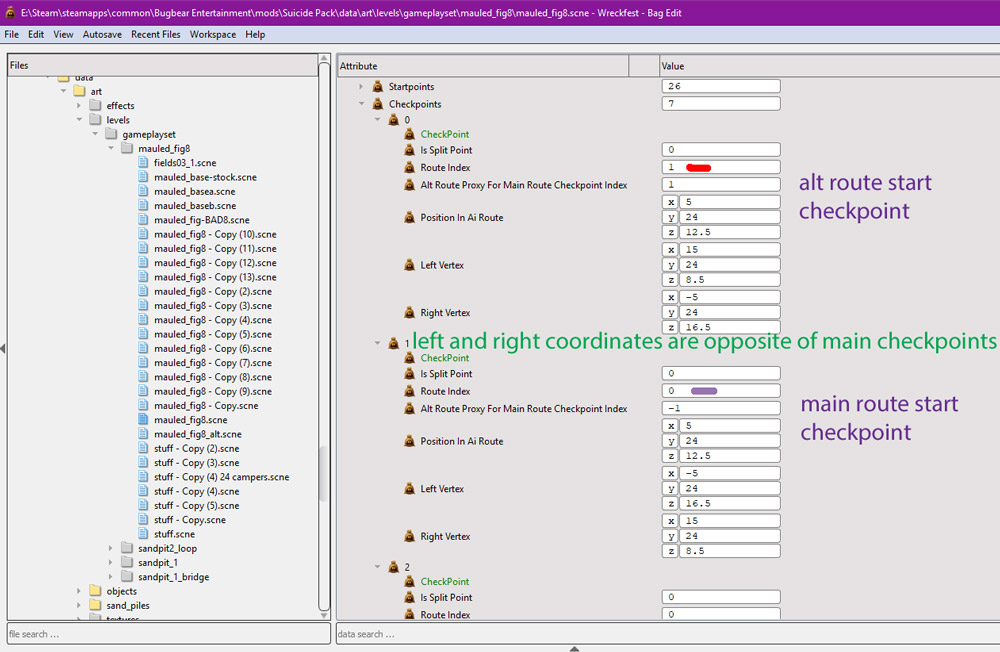Expand the objects folder

79,591
